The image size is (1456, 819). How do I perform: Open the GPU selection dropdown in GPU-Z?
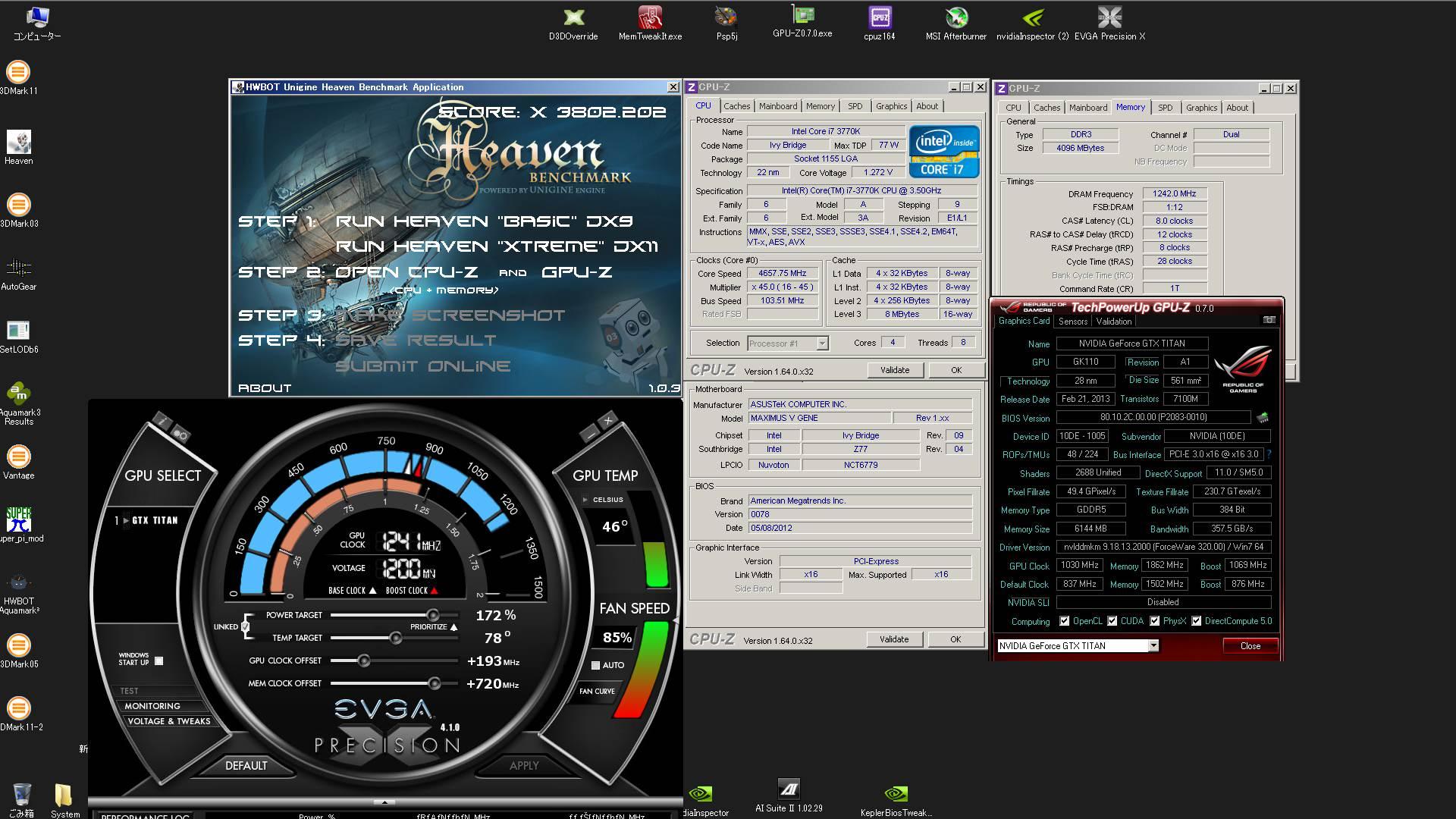click(x=1153, y=646)
